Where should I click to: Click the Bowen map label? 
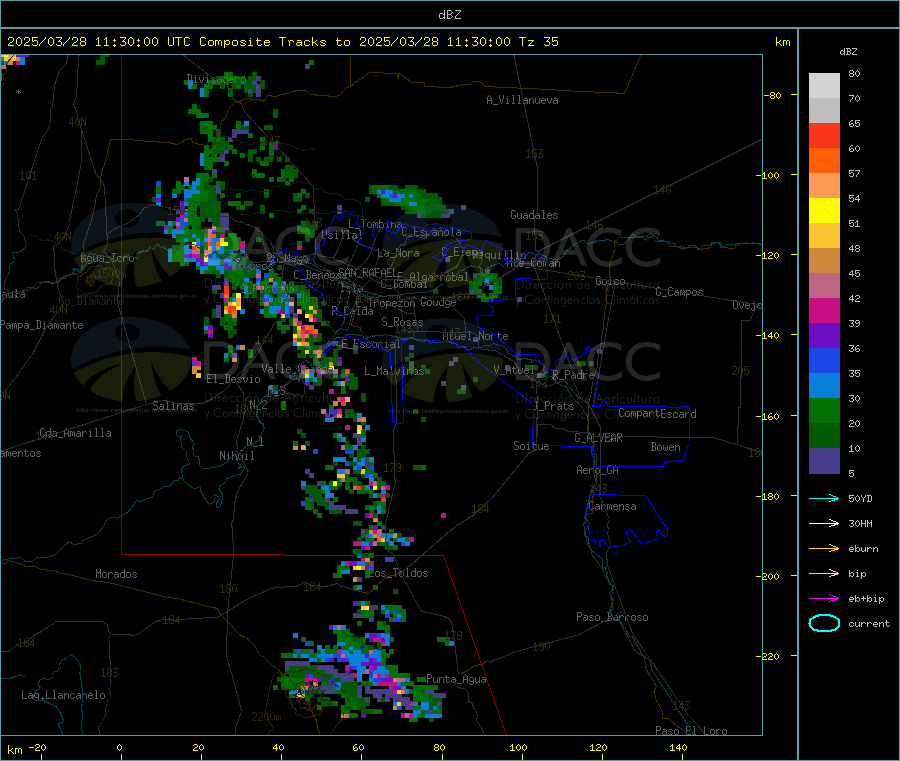665,447
